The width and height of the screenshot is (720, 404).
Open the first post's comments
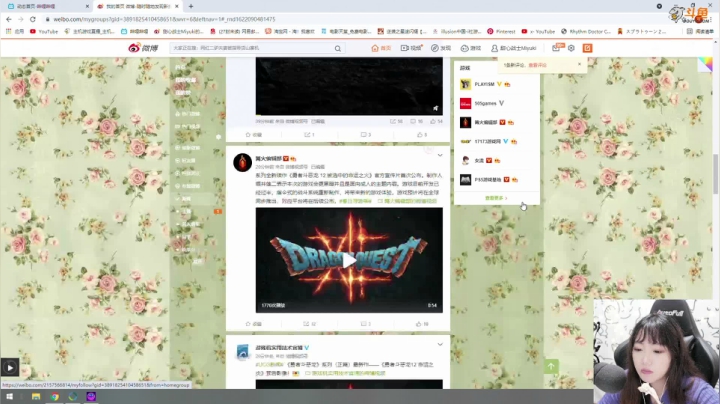click(x=366, y=135)
